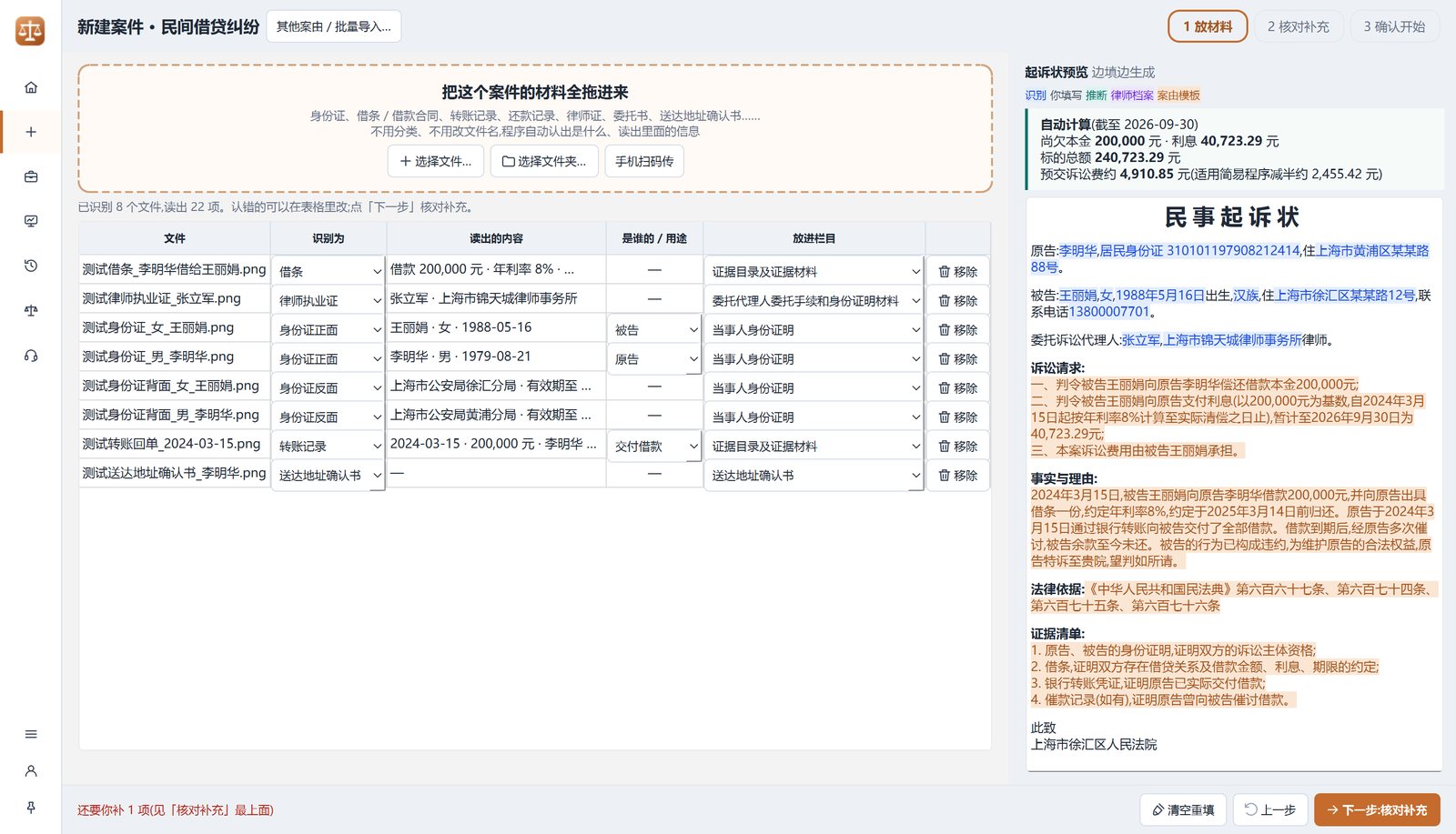Image resolution: width=1456 pixels, height=834 pixels.
Task: Click 清空重填 button
Action: 1183,809
